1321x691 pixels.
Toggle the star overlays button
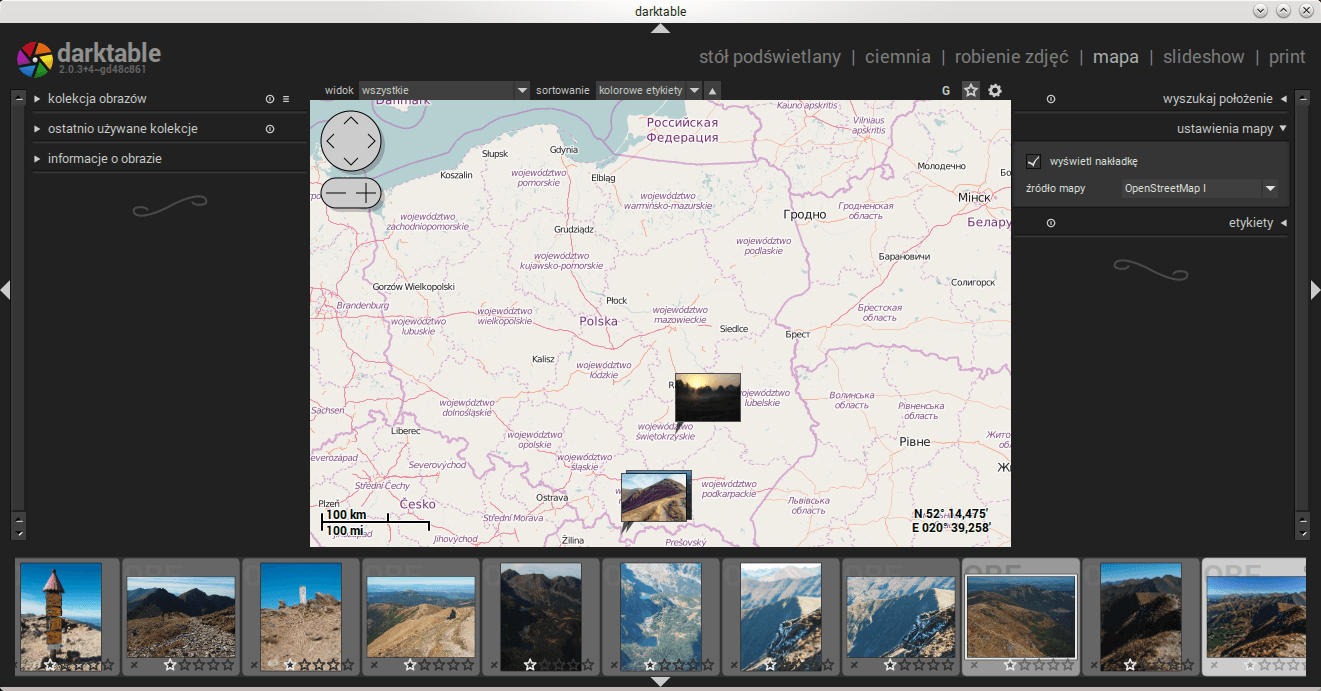coord(970,90)
